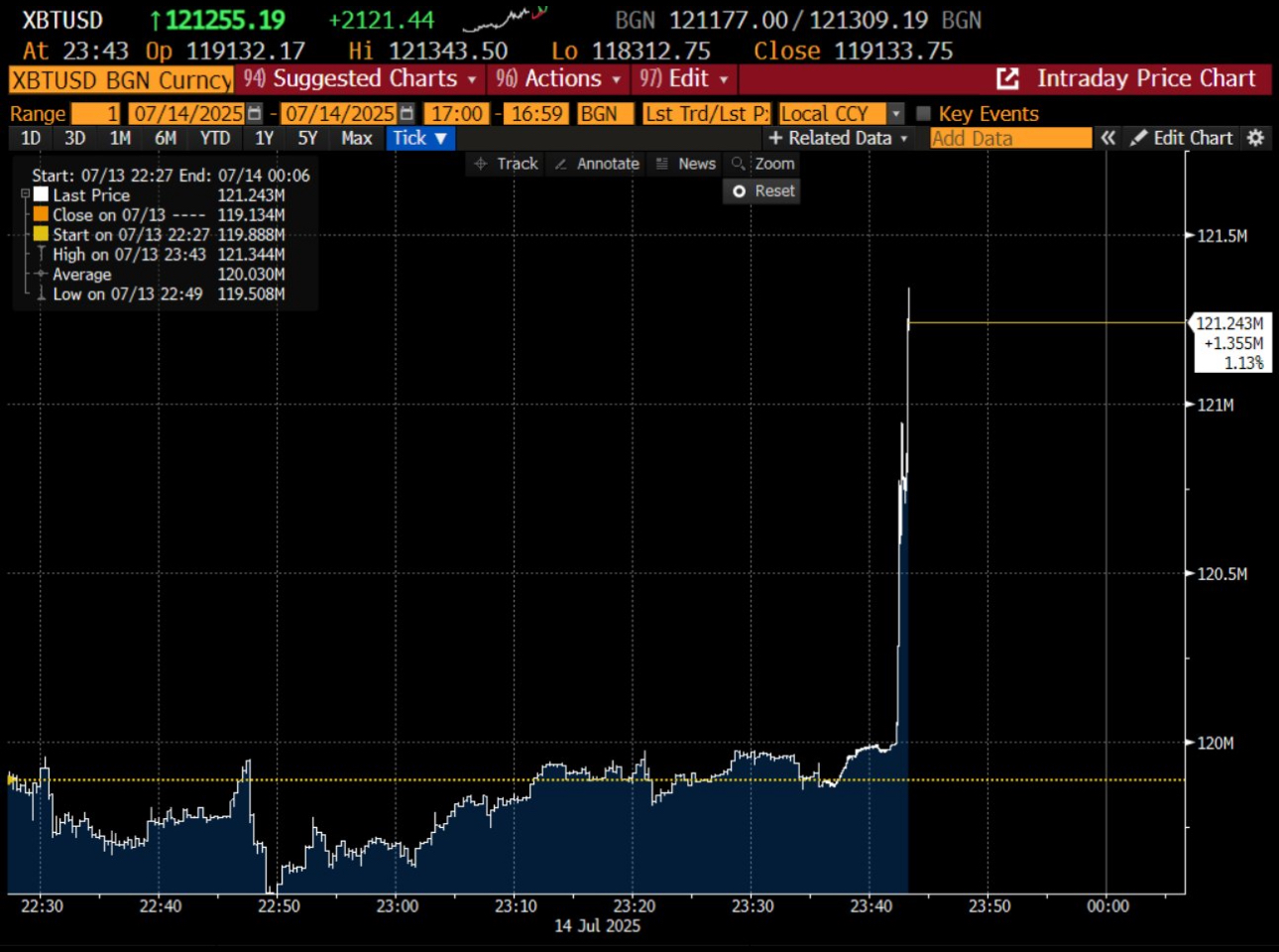The image size is (1279, 952).
Task: Click the mini sparkline chart in header
Action: 505,19
